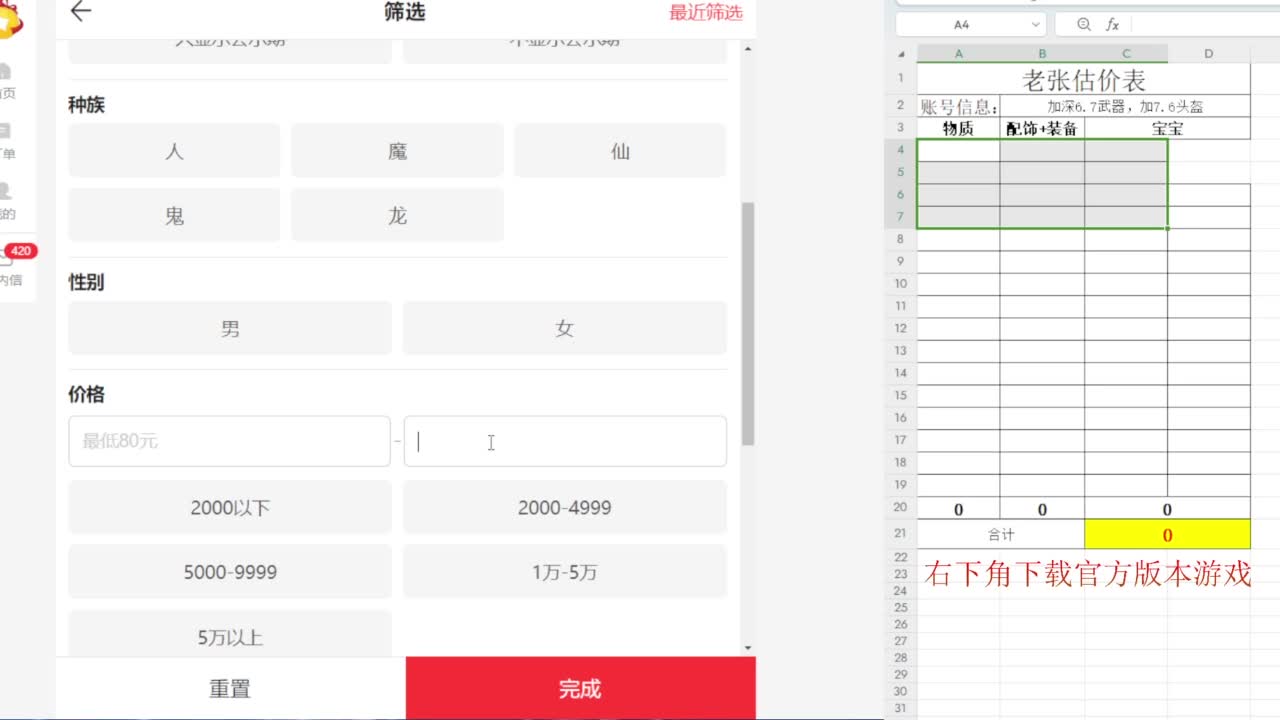The image size is (1280, 720).
Task: Select price range 2000-4999
Action: [x=565, y=507]
